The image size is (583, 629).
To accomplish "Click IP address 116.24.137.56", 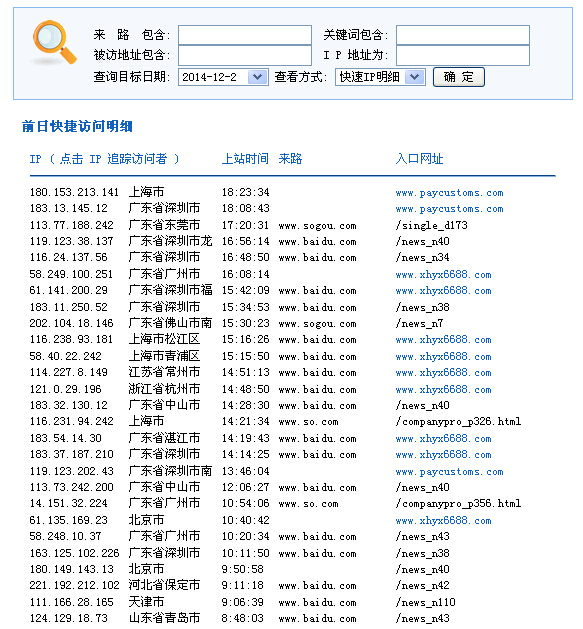I will [69, 257].
